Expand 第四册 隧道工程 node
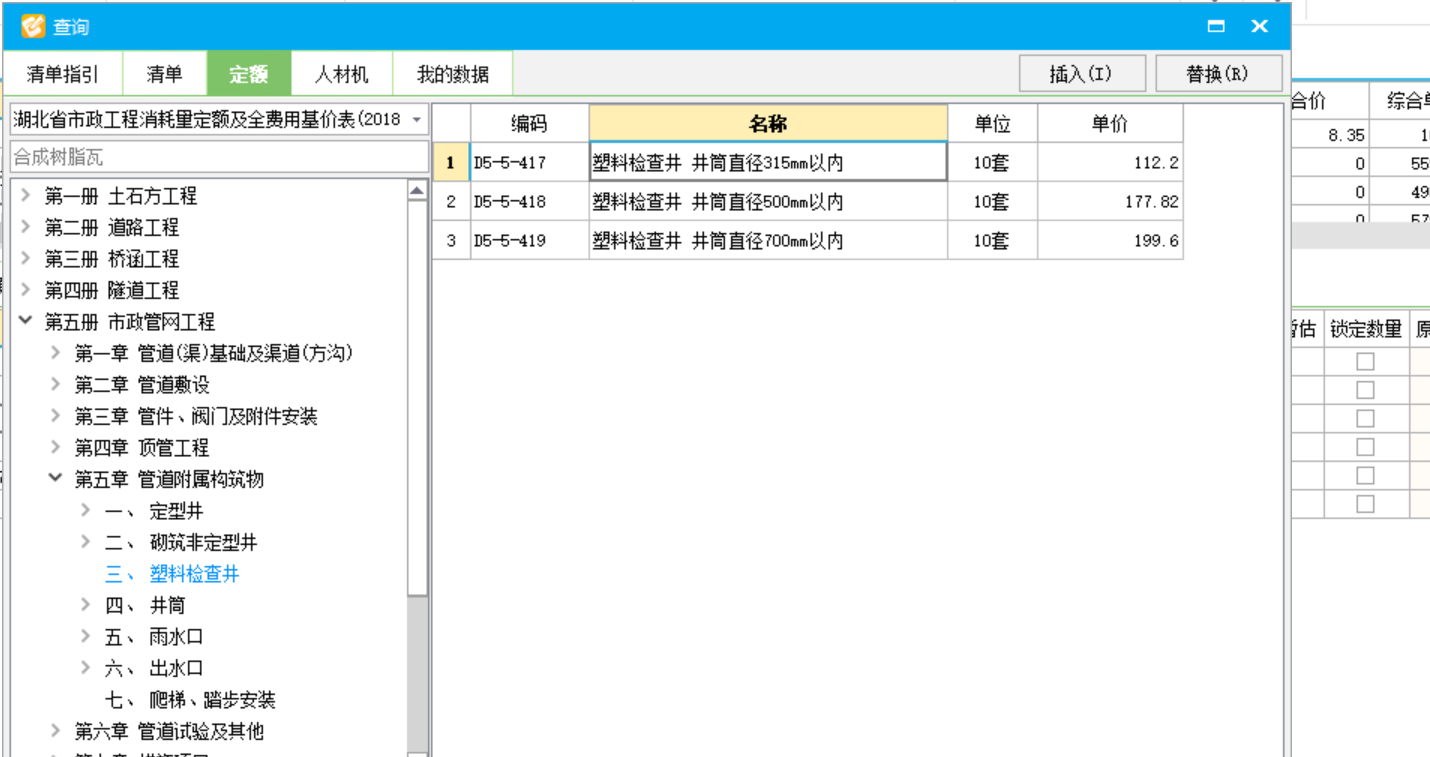This screenshot has height=757, width=1430. 26,290
